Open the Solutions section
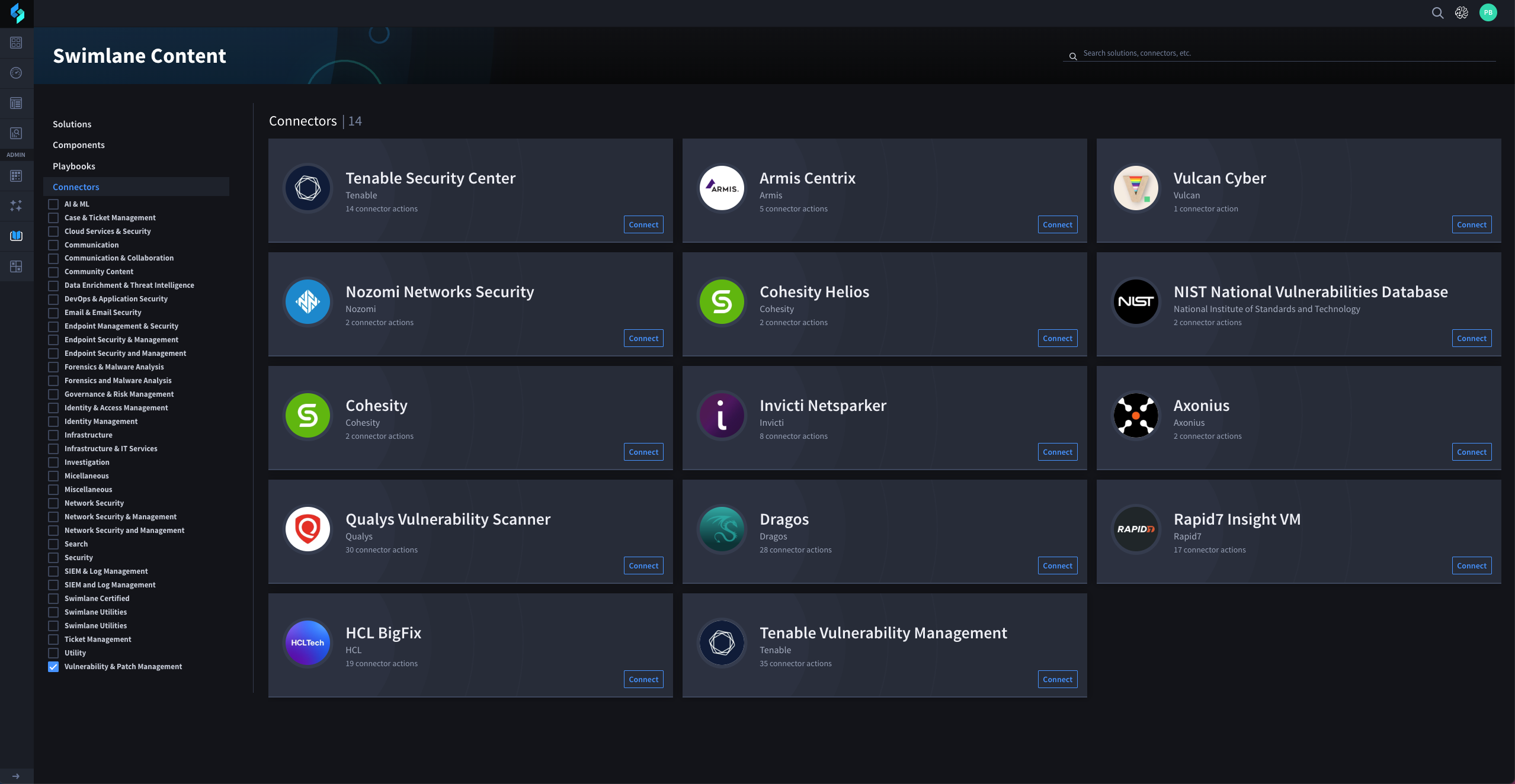Viewport: 1515px width, 784px height. pos(72,124)
